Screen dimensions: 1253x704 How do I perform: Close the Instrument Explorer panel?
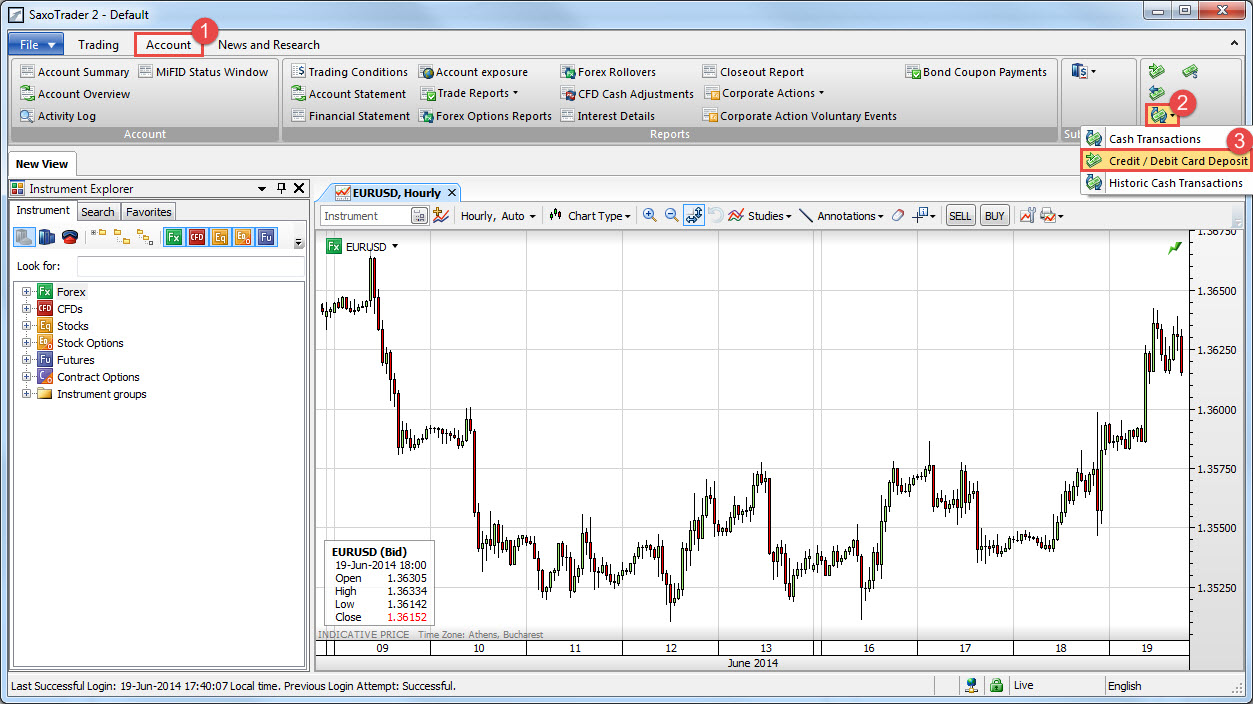pos(298,188)
